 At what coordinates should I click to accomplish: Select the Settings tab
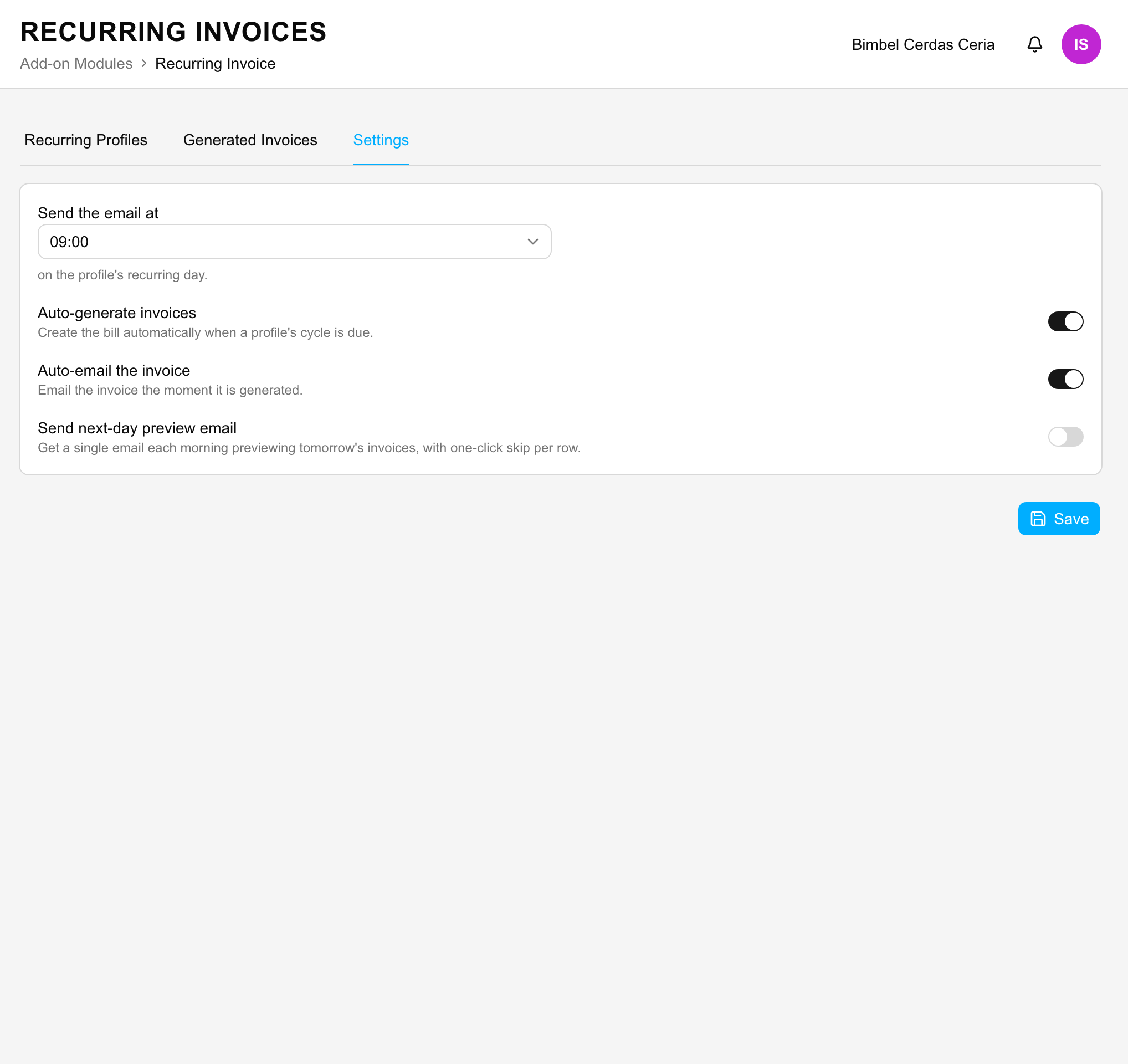[381, 140]
